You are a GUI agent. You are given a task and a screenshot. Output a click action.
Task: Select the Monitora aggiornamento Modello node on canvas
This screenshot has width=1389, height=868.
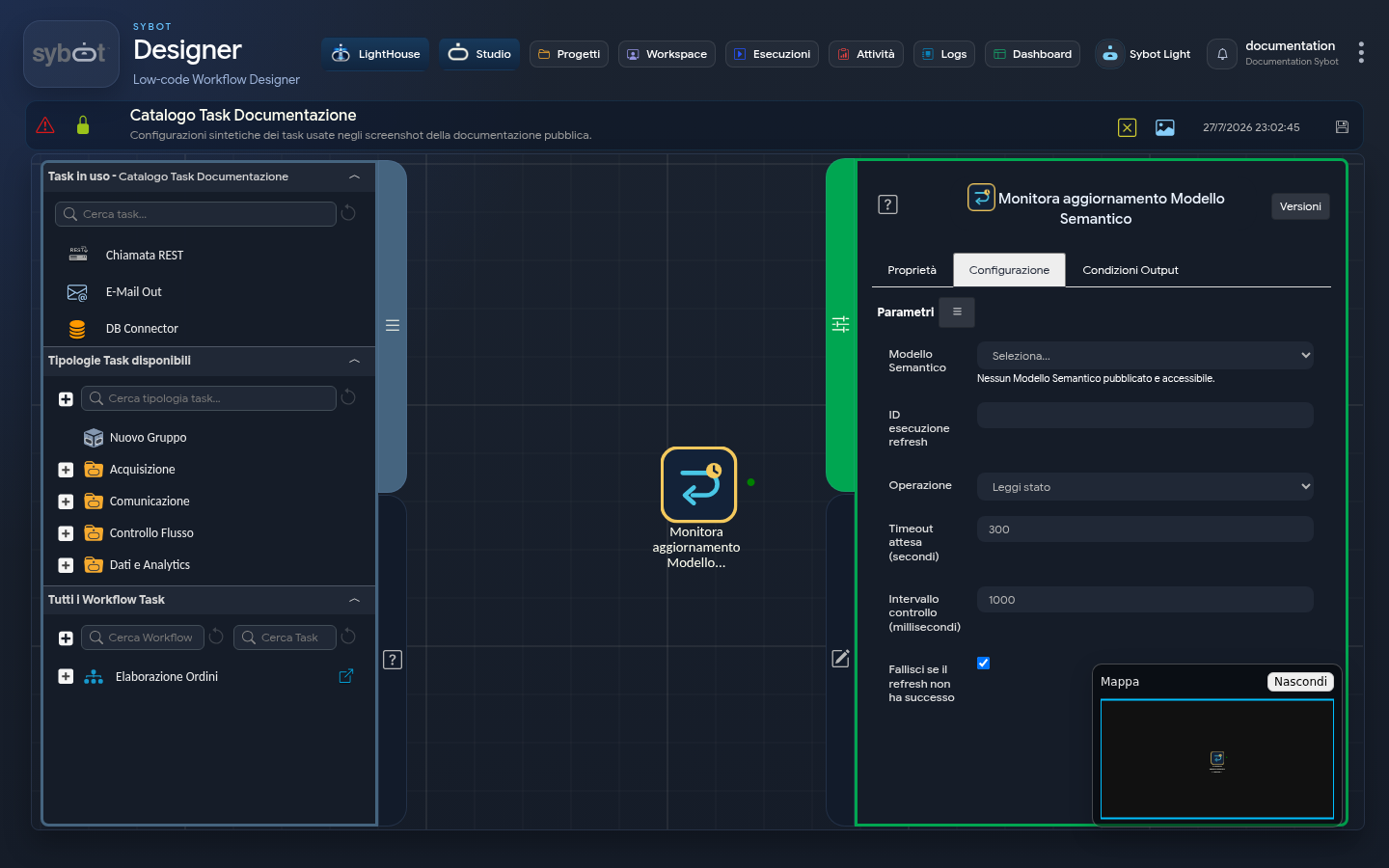pos(698,484)
